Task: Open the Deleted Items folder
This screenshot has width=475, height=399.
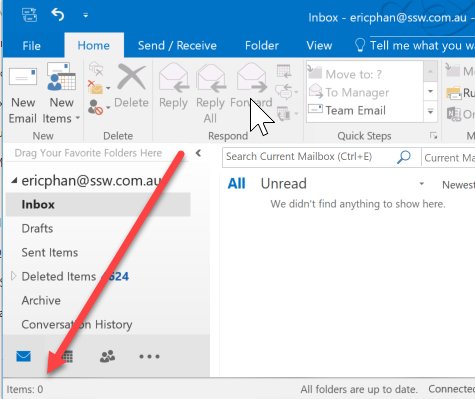Action: (59, 277)
